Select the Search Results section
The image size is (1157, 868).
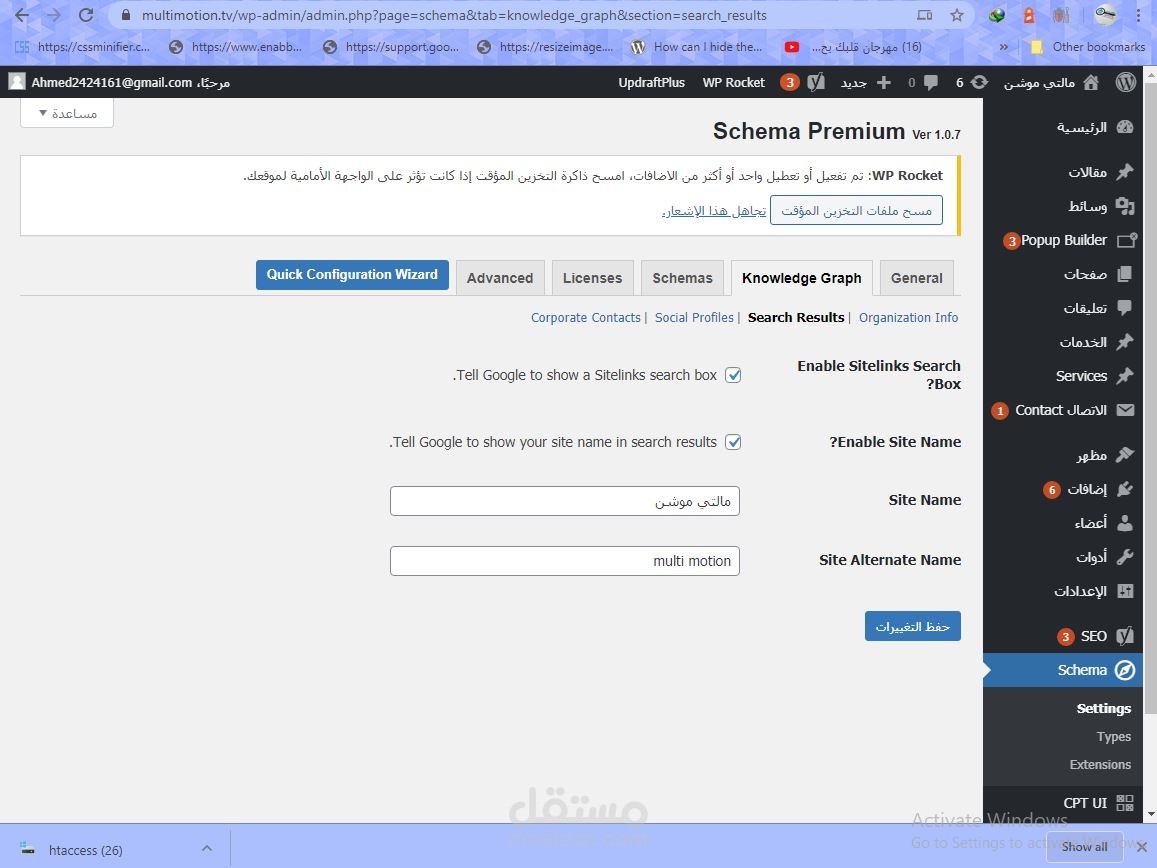[x=796, y=317]
